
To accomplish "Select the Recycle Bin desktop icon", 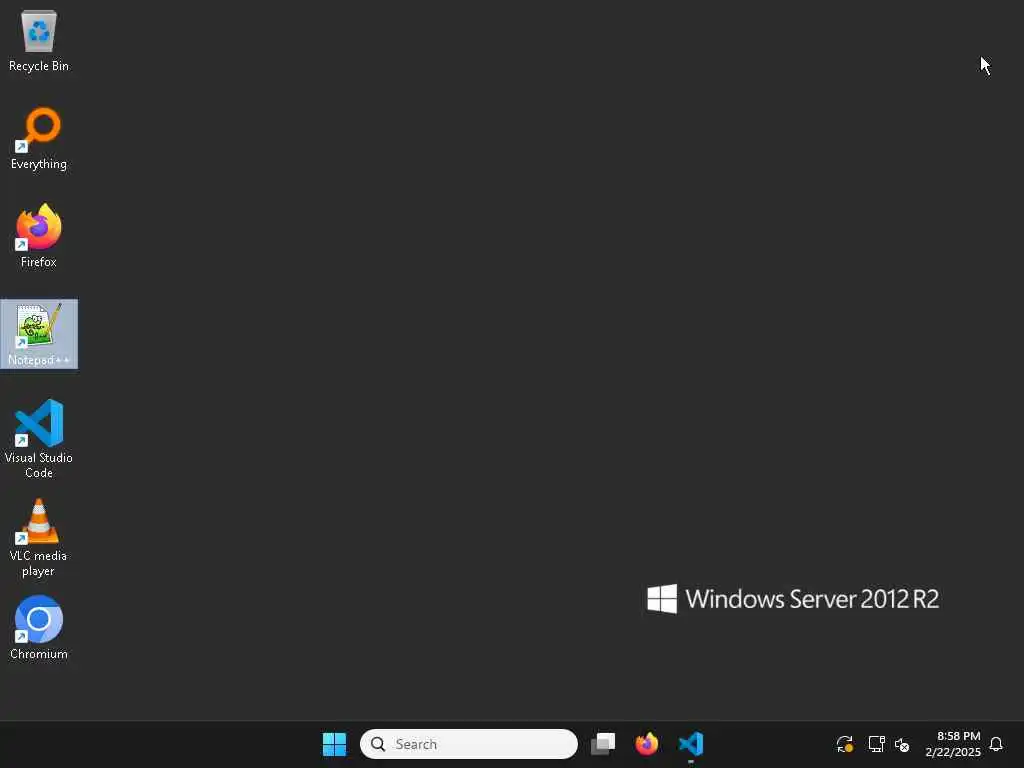I will [x=39, y=40].
